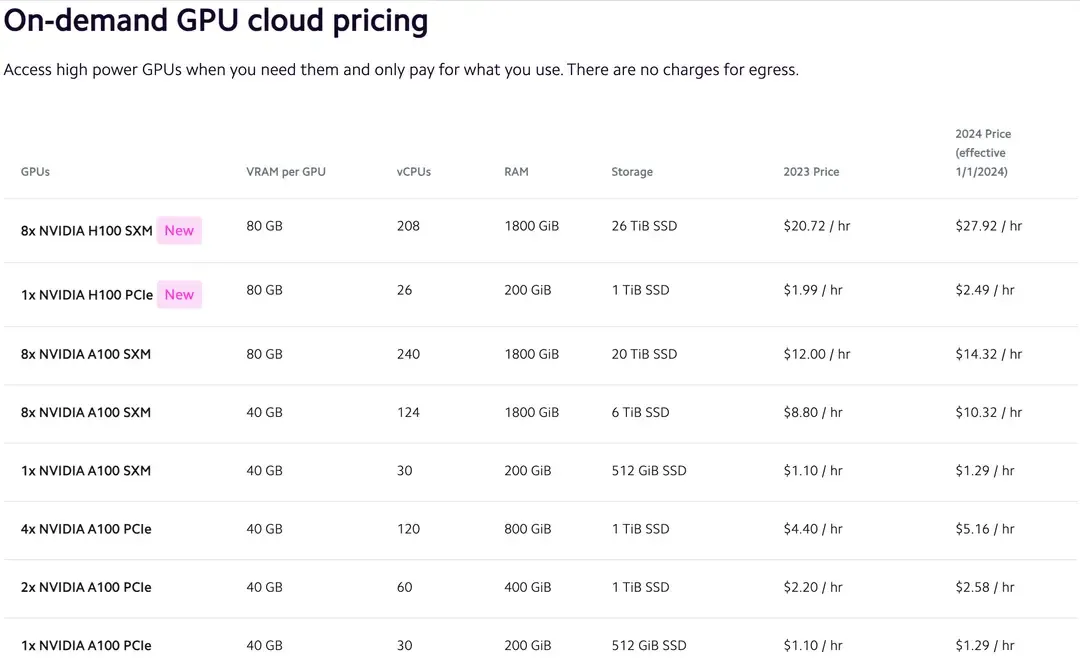1080x662 pixels.
Task: Click the New badge beside H100 PCIe
Action: click(179, 295)
